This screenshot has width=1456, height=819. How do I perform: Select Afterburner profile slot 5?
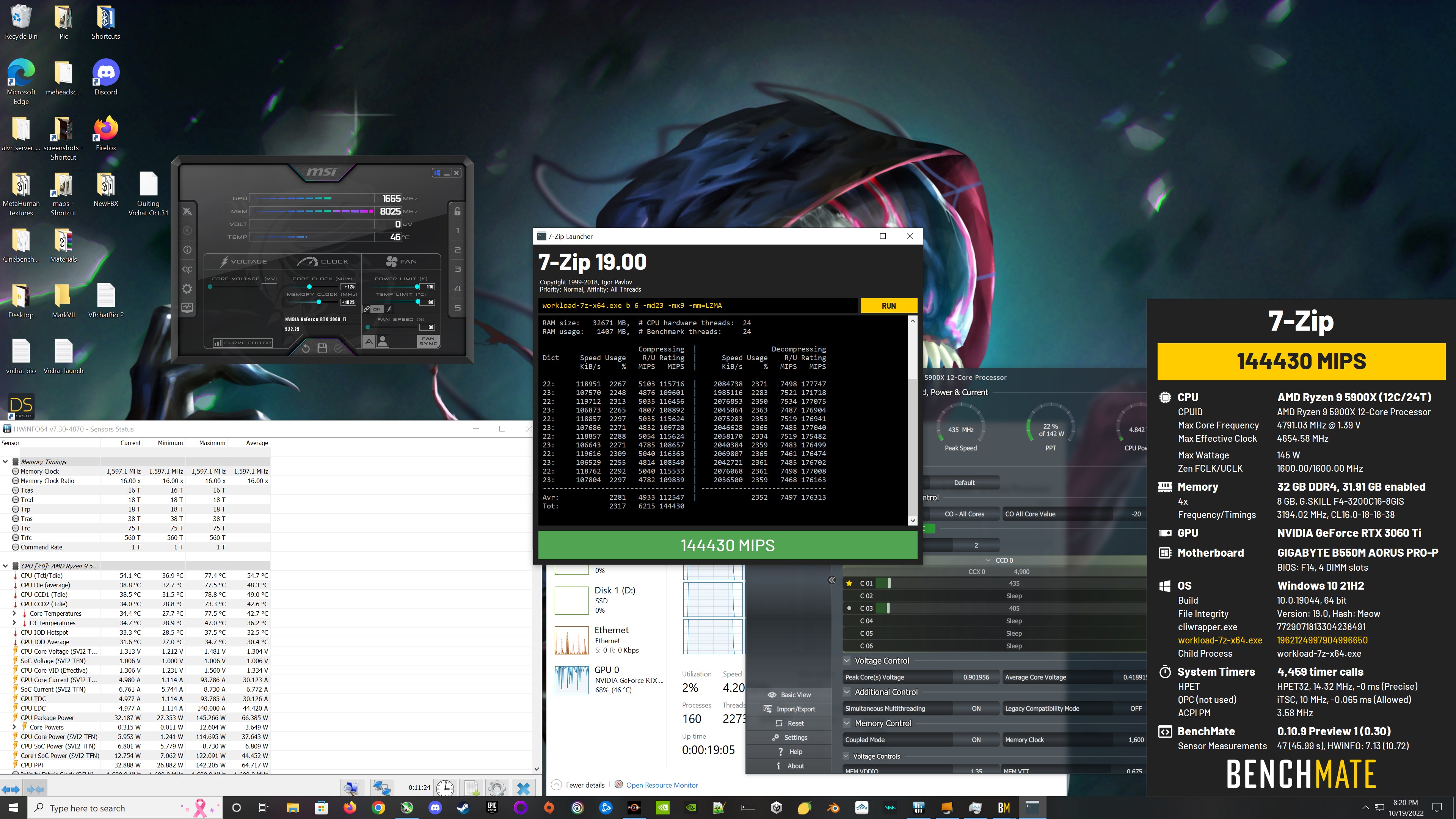[x=457, y=308]
